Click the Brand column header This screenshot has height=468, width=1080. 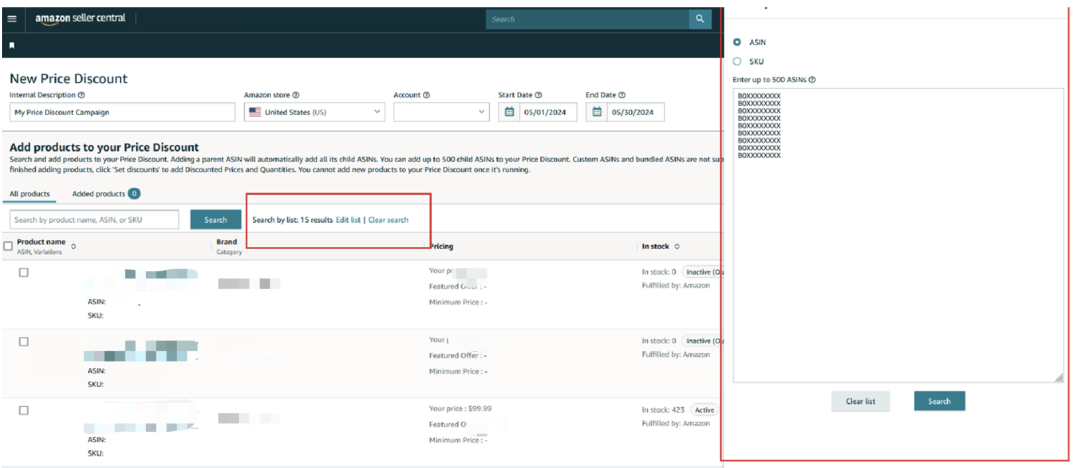(x=227, y=242)
